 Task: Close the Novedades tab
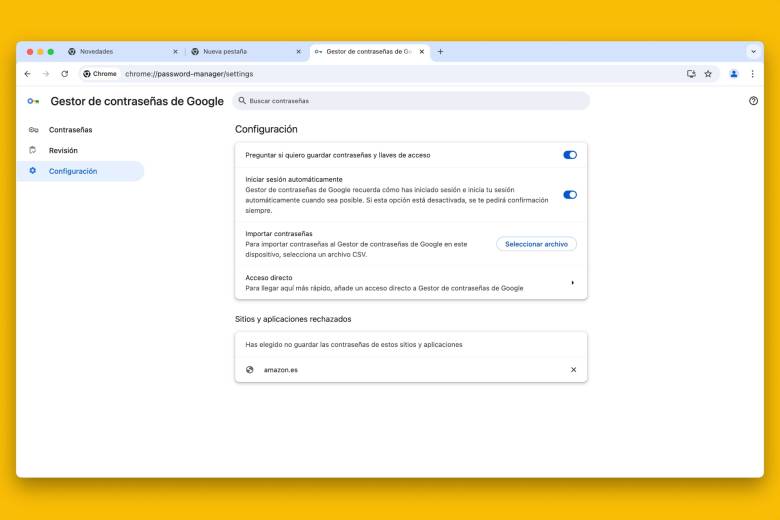click(x=175, y=51)
